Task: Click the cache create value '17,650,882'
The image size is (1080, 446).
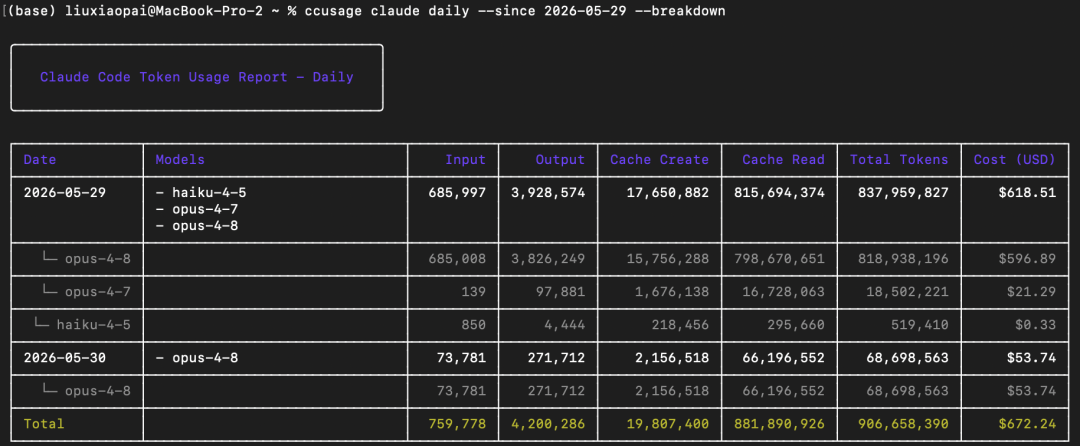Action: click(x=667, y=193)
